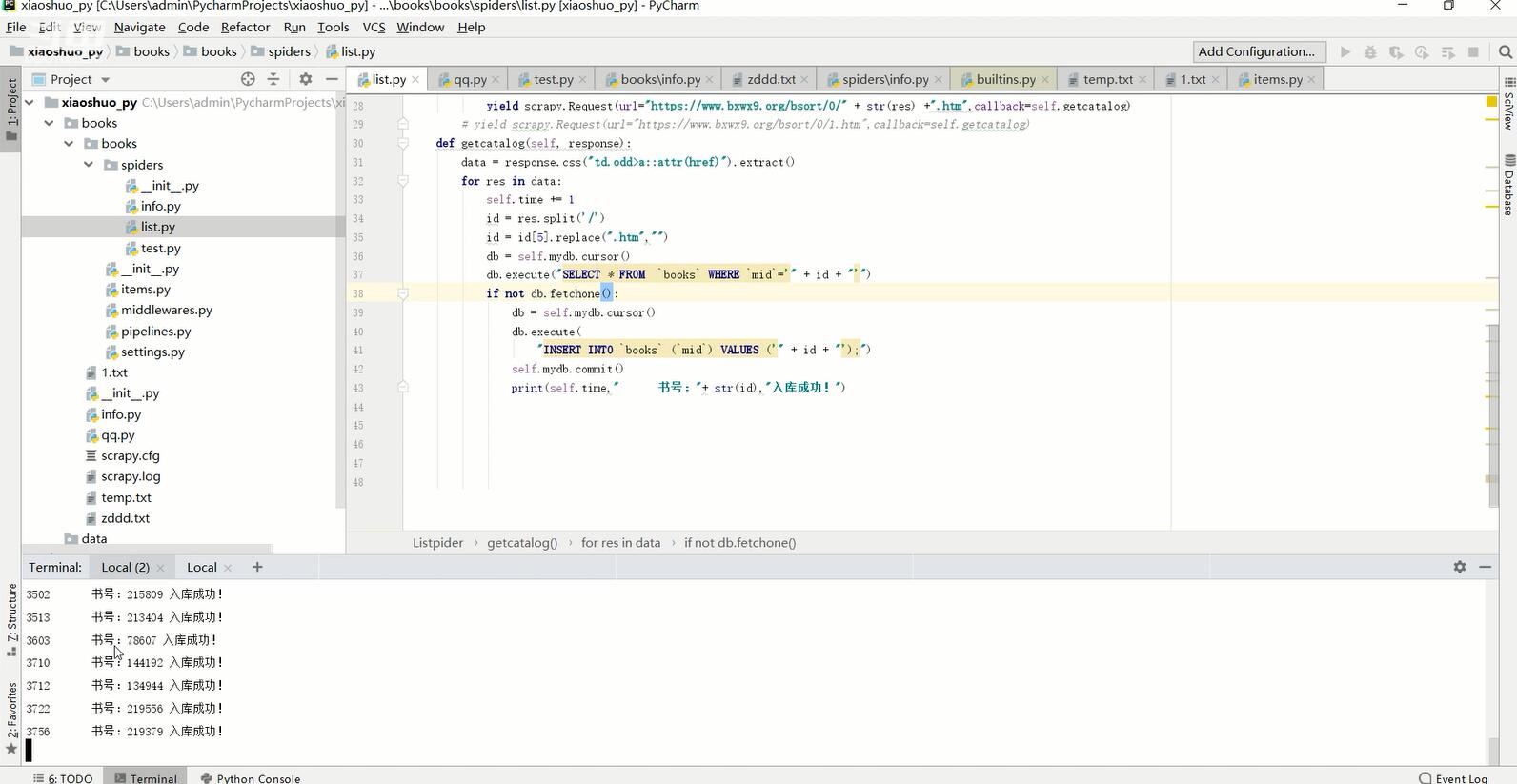Viewport: 1517px width, 784px height.
Task: Close the Local (2) terminal tab
Action: [160, 568]
